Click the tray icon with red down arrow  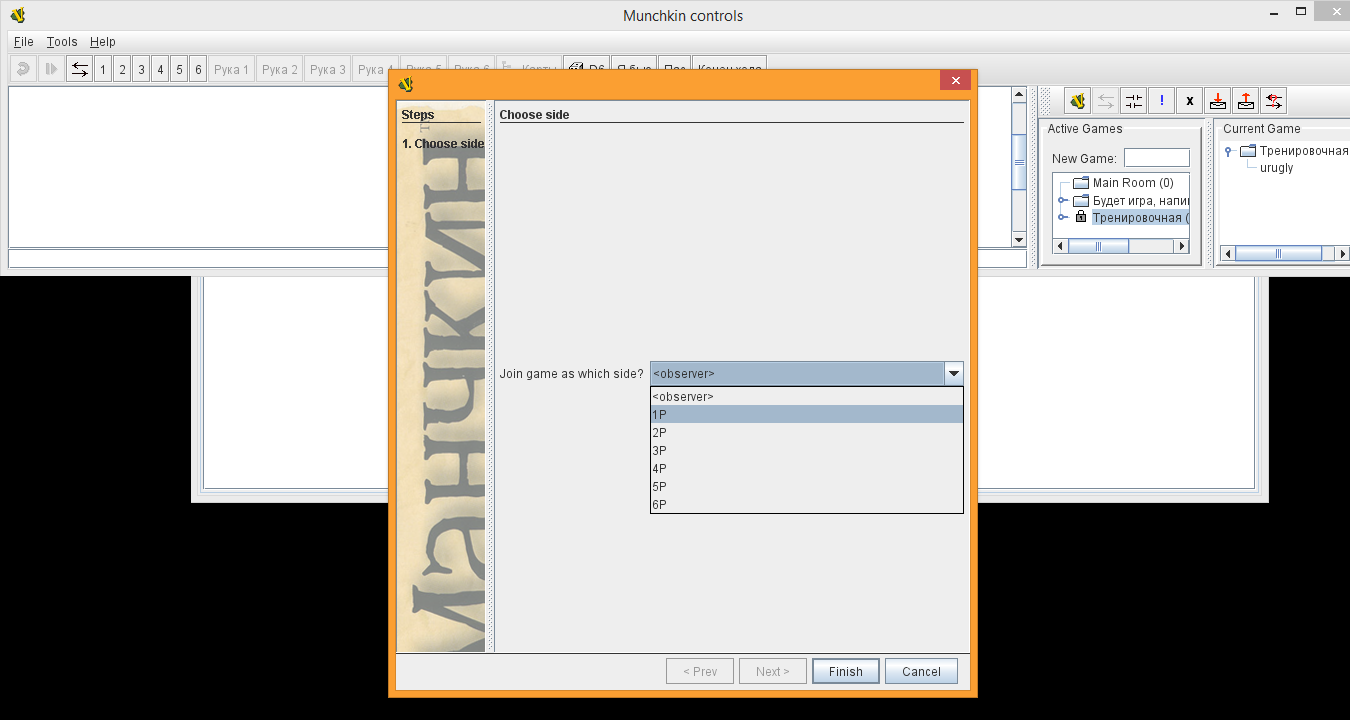(x=1217, y=101)
